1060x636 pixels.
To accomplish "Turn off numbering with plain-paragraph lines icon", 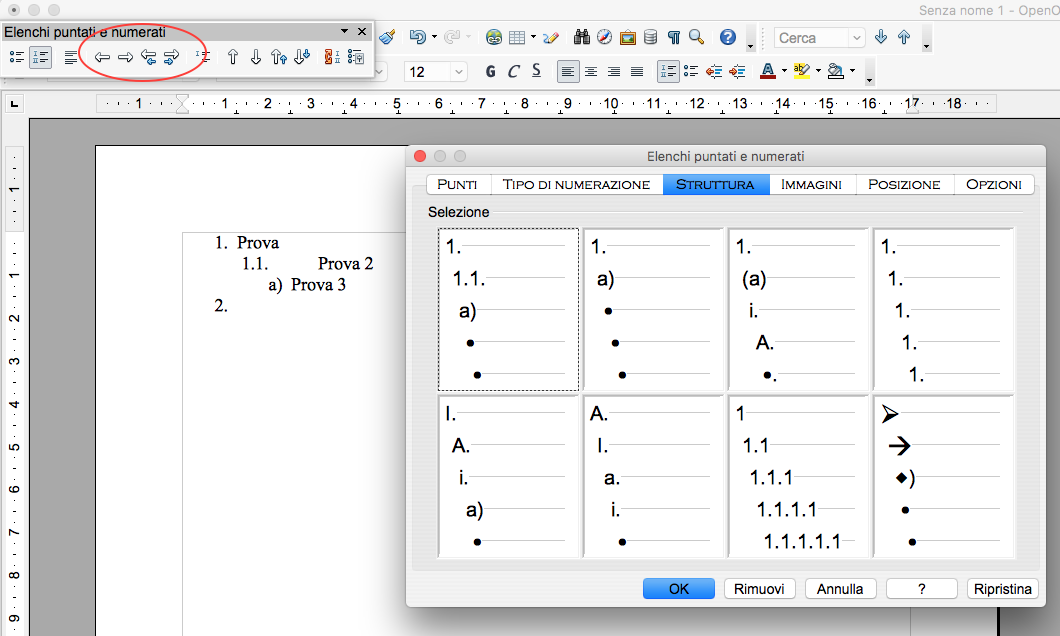I will pos(70,57).
